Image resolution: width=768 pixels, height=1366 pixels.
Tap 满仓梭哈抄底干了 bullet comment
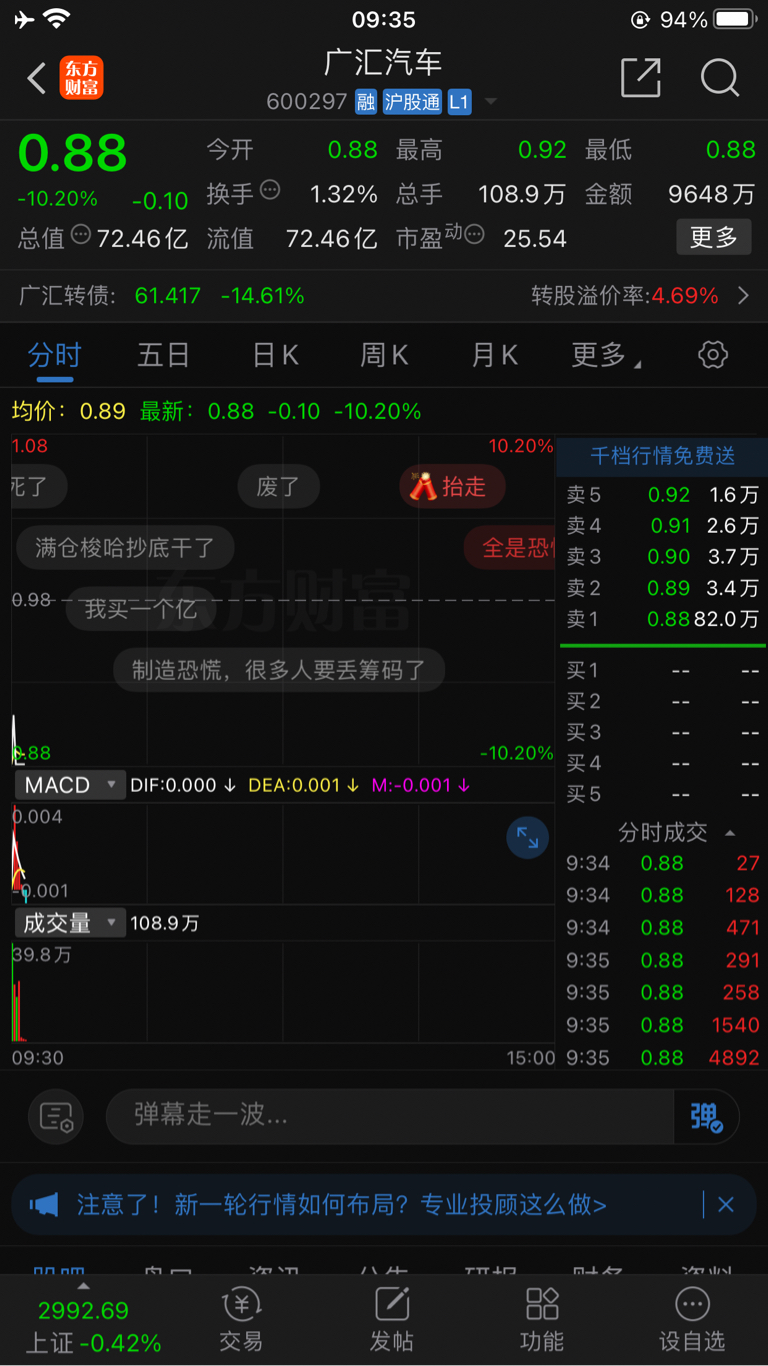pyautogui.click(x=125, y=547)
